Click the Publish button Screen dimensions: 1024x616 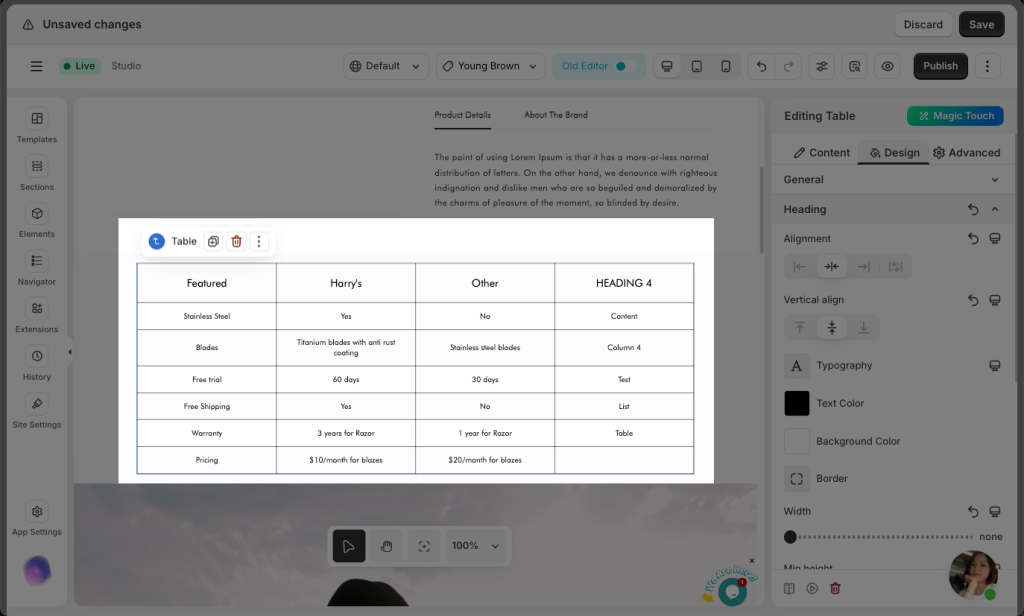940,66
